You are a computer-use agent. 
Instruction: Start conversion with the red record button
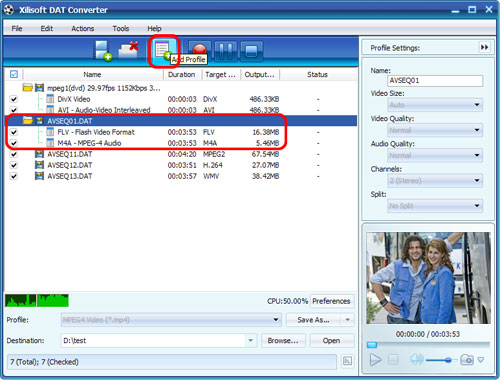[x=200, y=51]
